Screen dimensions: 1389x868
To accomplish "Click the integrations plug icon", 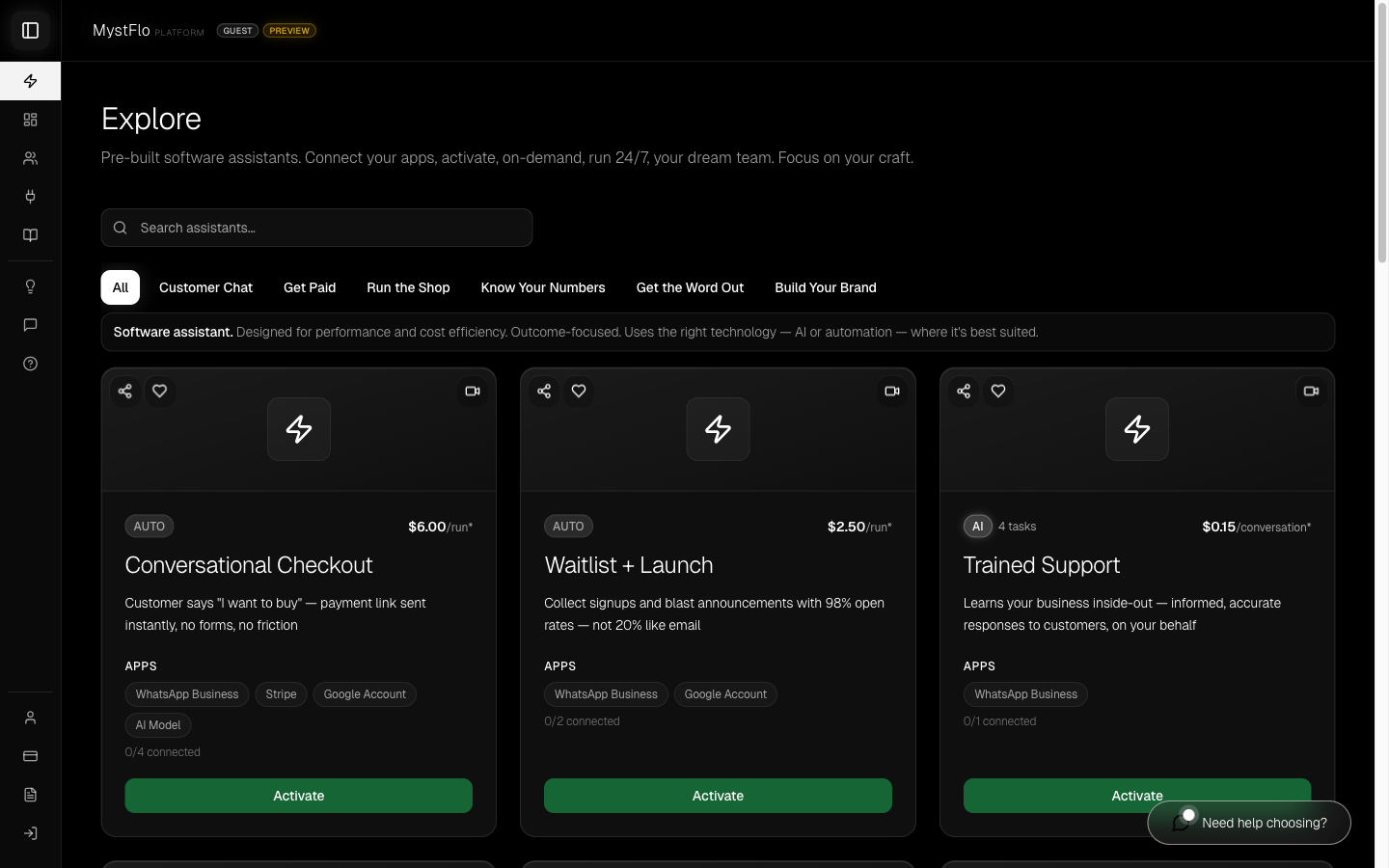I will click(30, 197).
